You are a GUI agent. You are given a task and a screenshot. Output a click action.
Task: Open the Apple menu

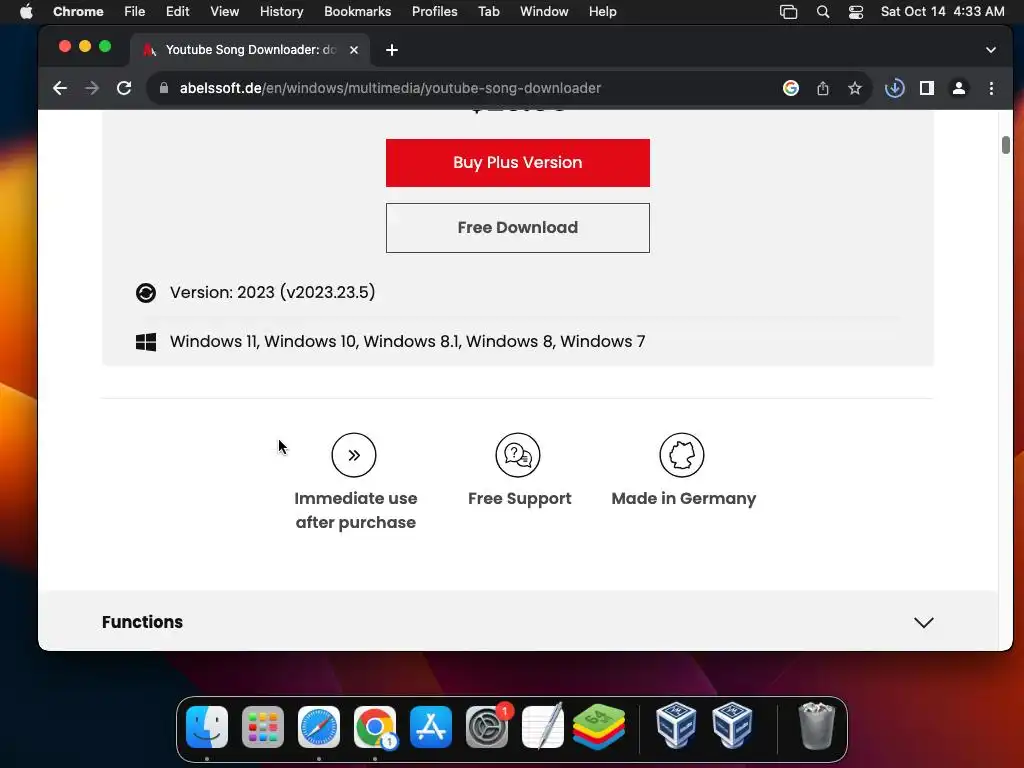pos(26,12)
